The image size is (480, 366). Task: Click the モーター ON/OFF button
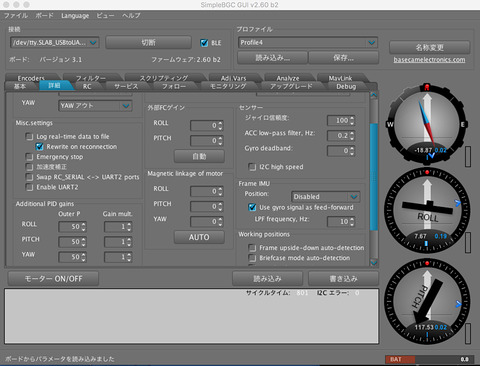pyautogui.click(x=53, y=279)
